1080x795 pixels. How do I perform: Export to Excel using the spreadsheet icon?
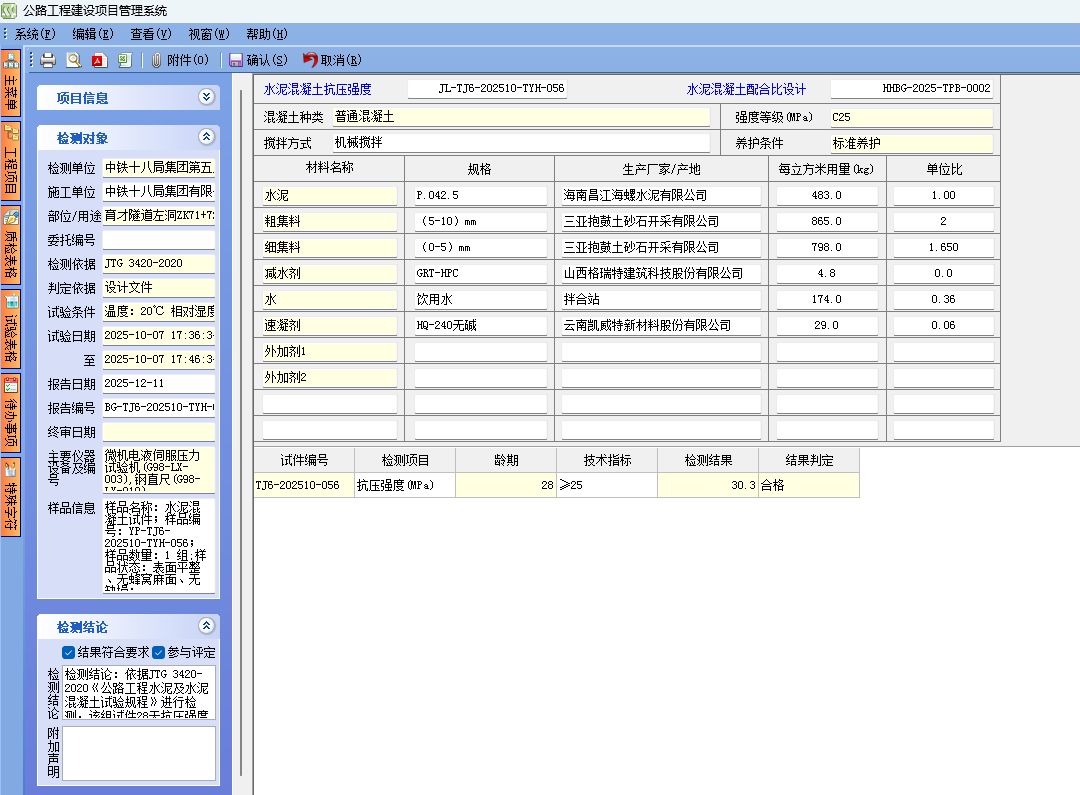click(x=124, y=60)
